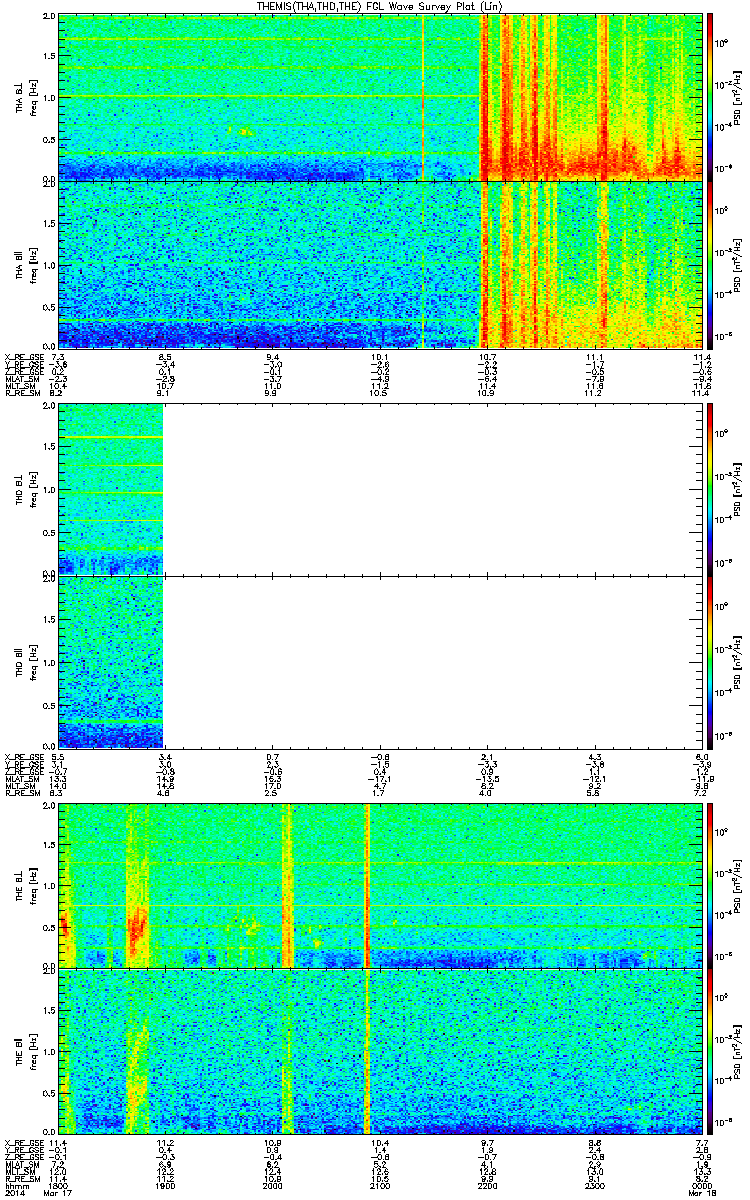Click the 0000 time tick label
This screenshot has width=750, height=1200.
coord(701,1185)
